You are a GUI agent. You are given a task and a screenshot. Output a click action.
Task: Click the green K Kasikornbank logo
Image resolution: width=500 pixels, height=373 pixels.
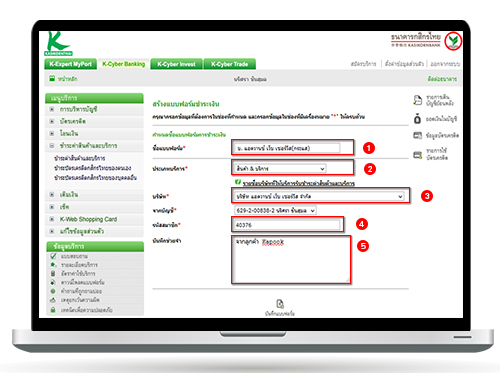(58, 43)
